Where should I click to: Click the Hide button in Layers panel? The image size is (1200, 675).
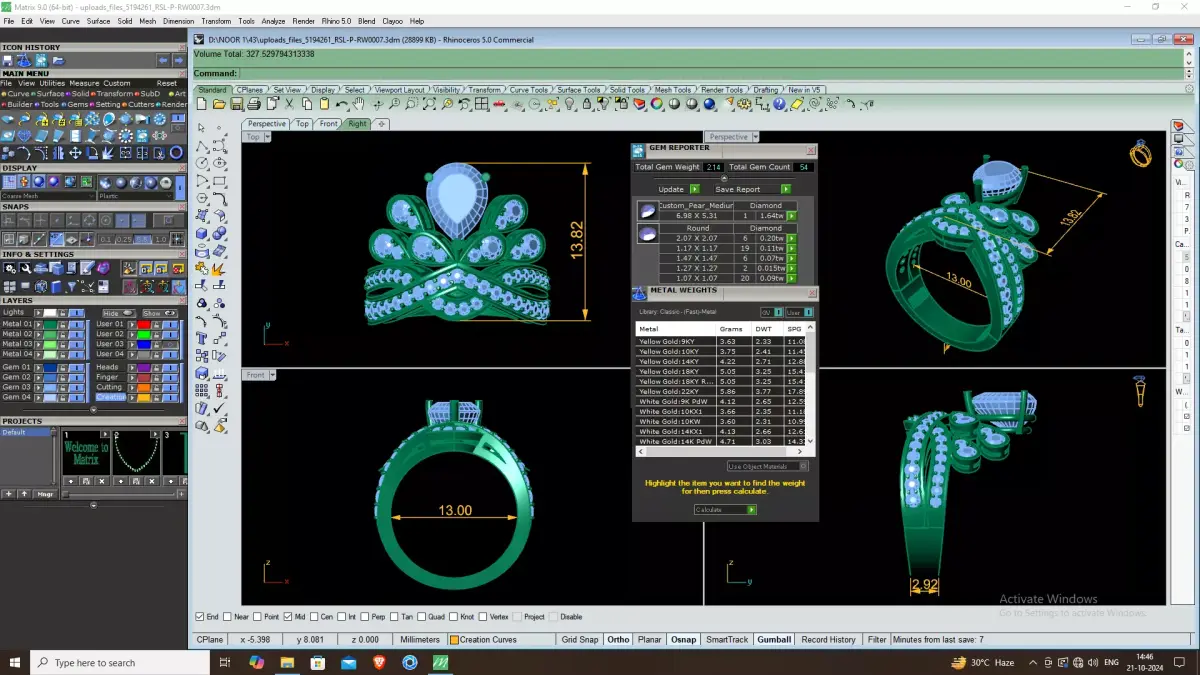118,313
